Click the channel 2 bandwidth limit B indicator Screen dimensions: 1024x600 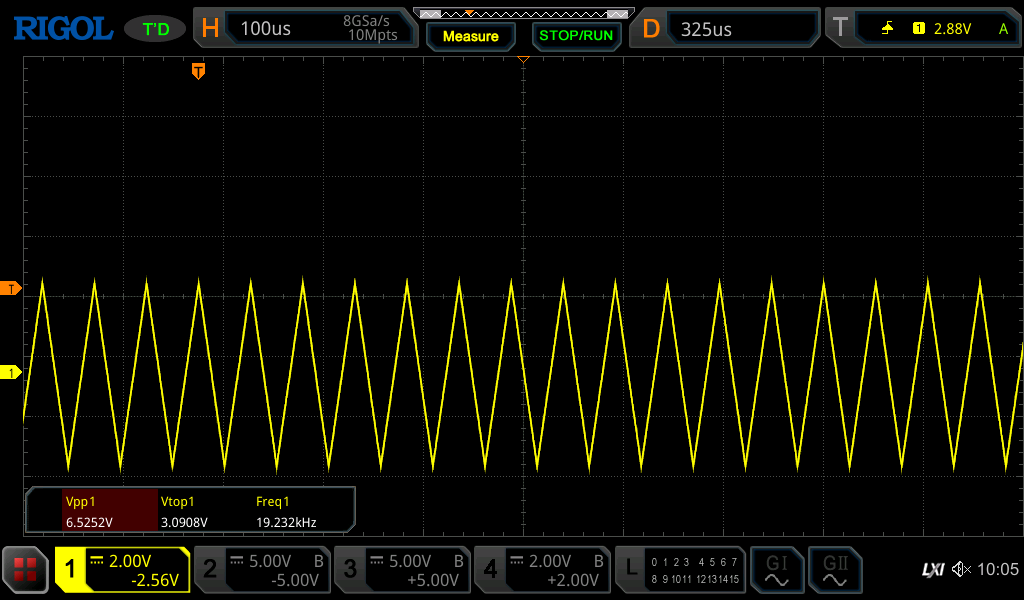pyautogui.click(x=319, y=561)
